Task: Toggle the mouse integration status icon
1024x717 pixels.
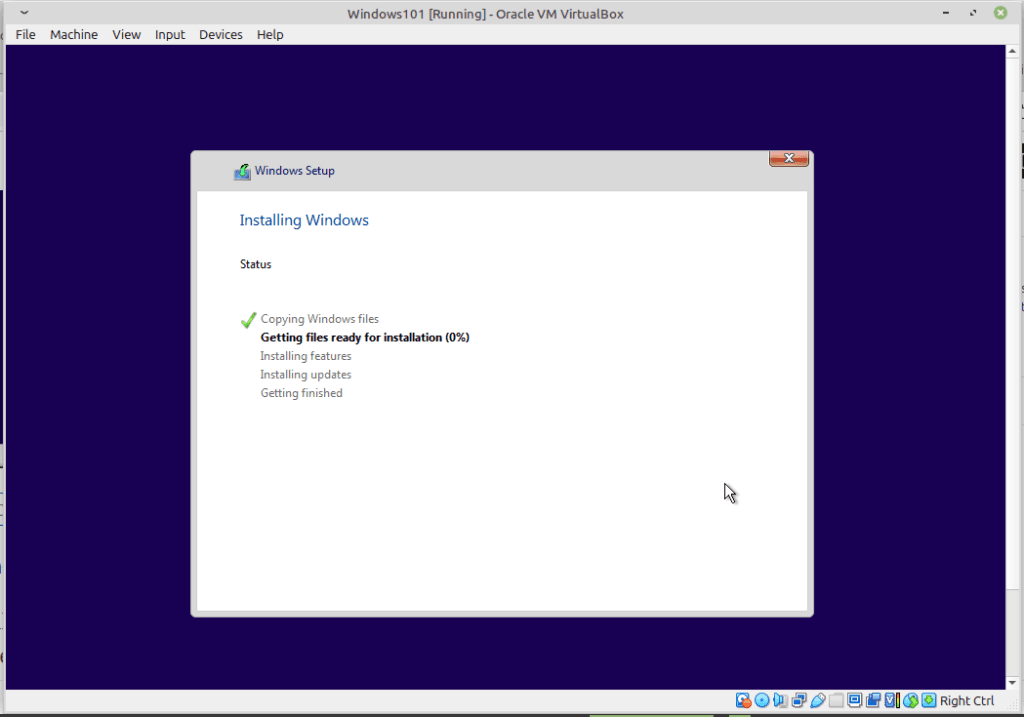Action: [x=910, y=701]
